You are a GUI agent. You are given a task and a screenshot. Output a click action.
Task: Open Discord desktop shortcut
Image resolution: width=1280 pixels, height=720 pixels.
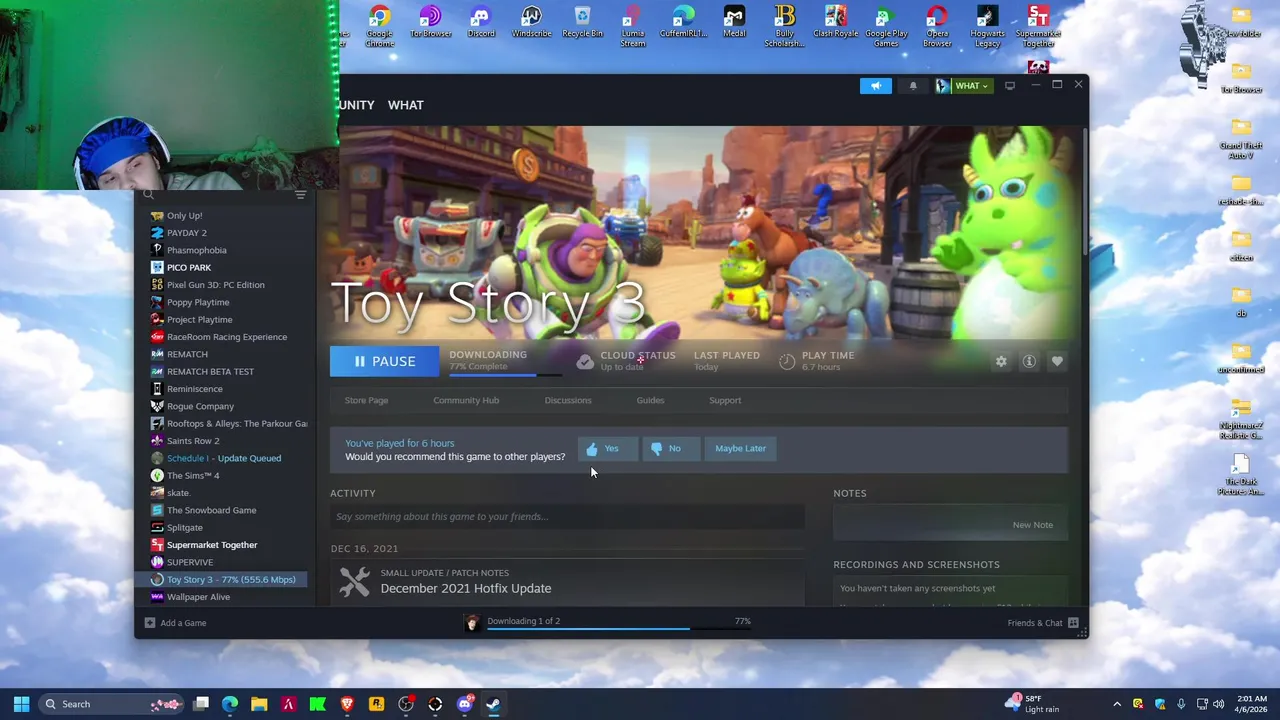pos(481,22)
